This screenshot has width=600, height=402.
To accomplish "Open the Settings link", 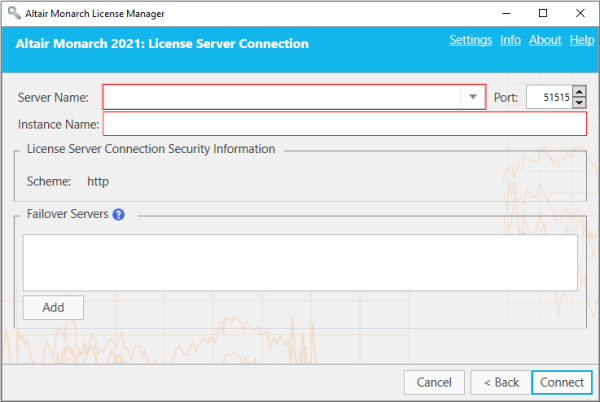I will coord(470,40).
